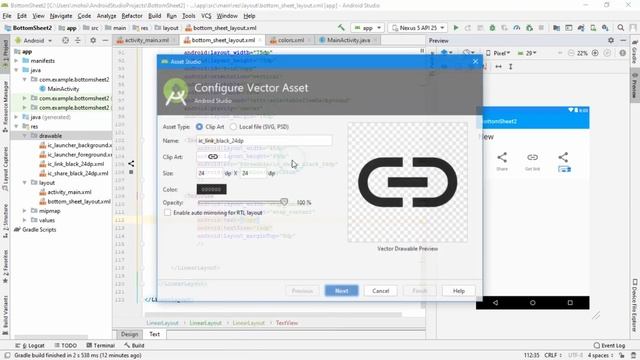Viewport: 640px width, 360px height.
Task: Open the Logcat tool window
Action: 31,345
